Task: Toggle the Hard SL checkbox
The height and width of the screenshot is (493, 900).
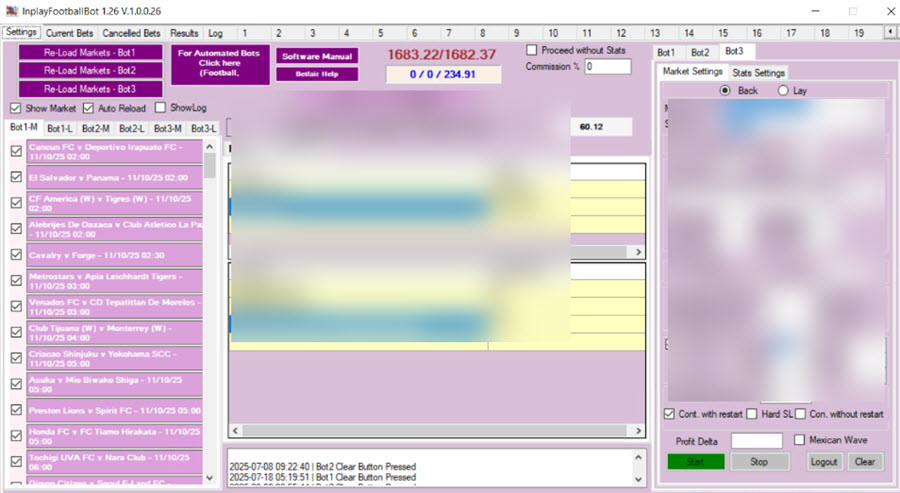Action: click(x=752, y=414)
